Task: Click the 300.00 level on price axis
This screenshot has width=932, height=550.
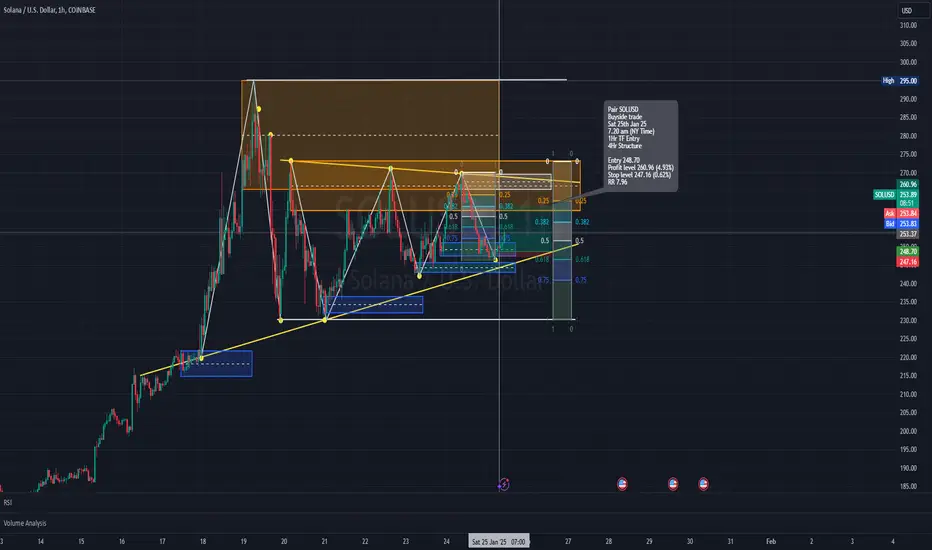Action: (x=908, y=62)
